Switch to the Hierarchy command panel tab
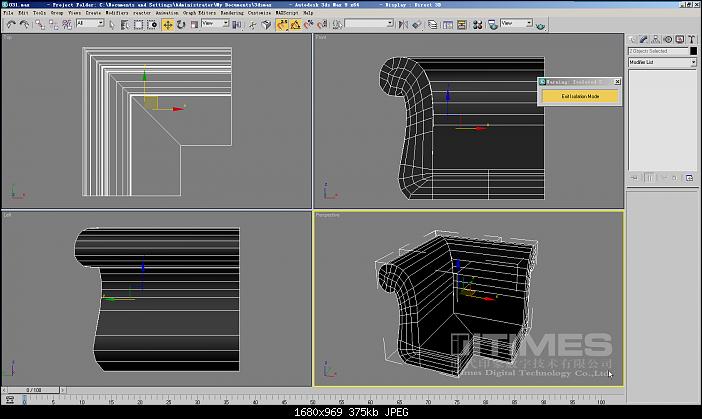 (x=655, y=40)
